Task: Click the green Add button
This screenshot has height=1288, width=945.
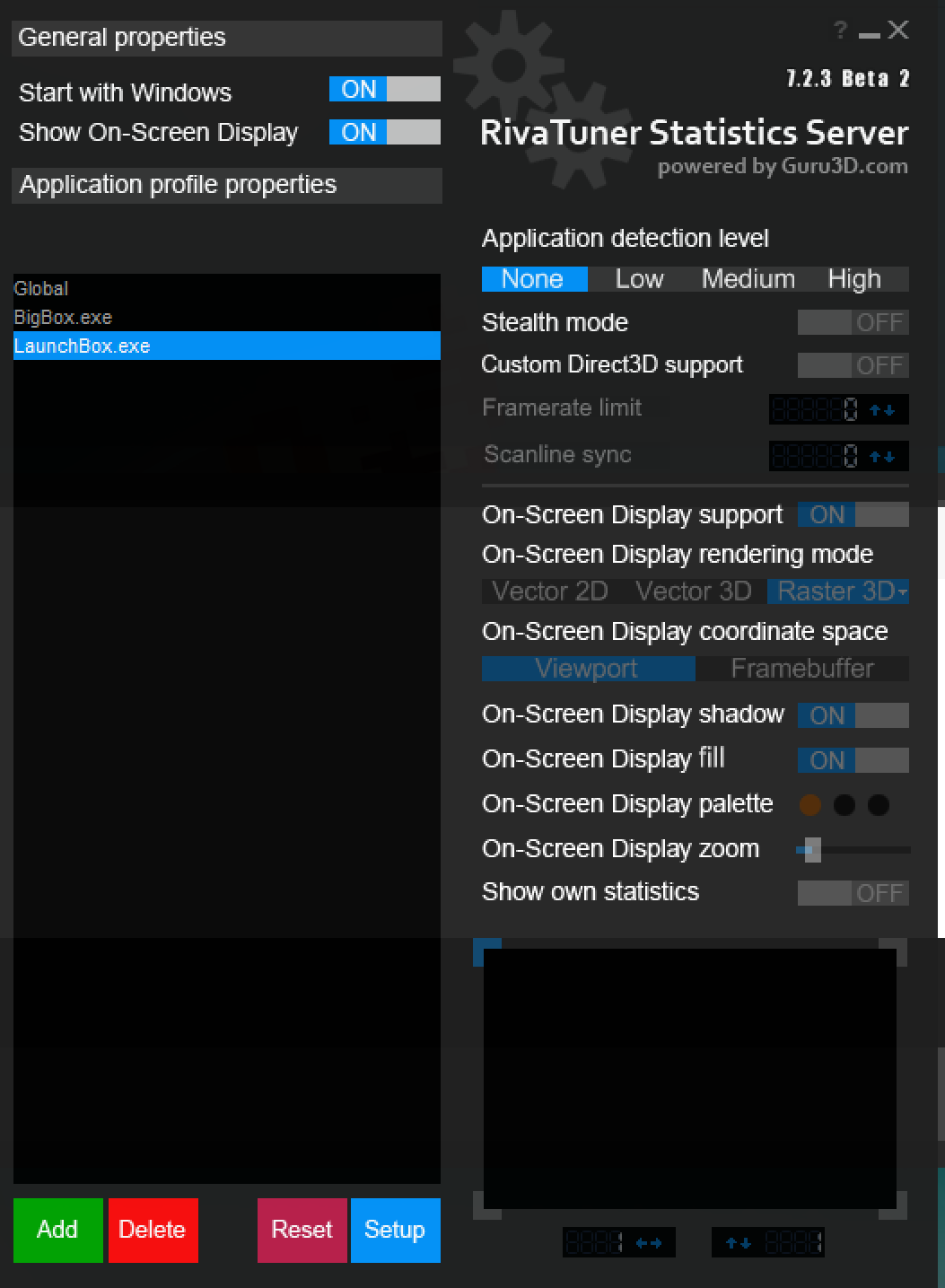Action: 58,1231
